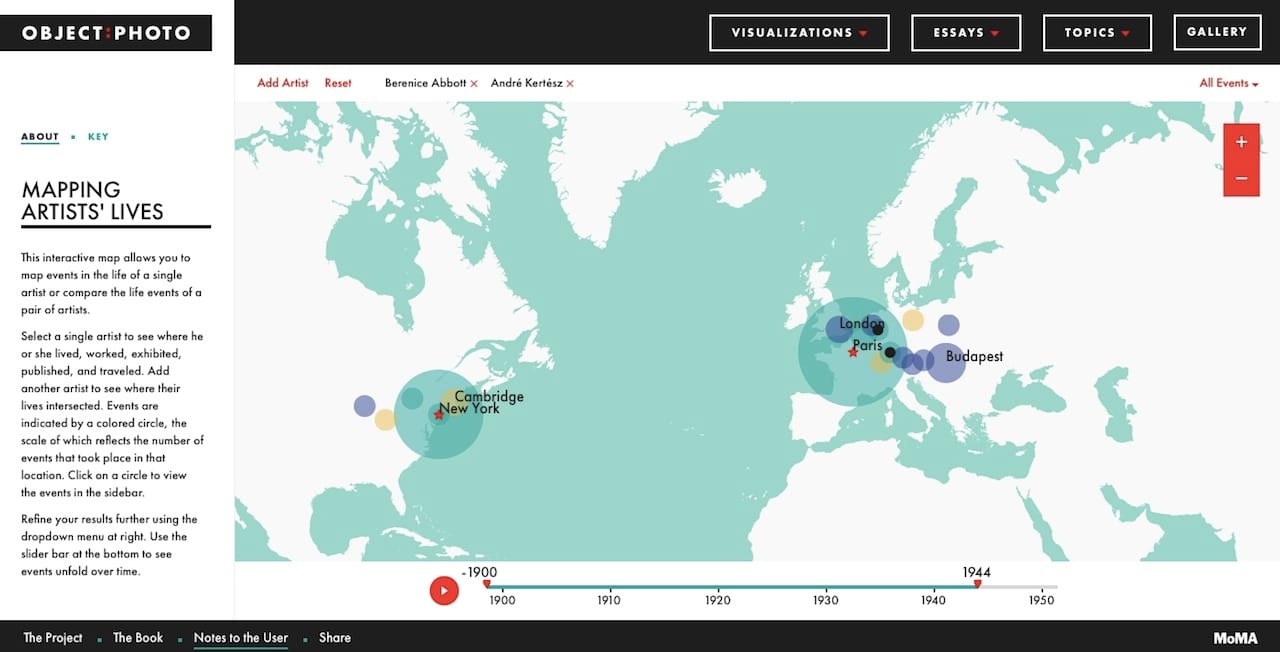Open the Gallery page

(1217, 31)
